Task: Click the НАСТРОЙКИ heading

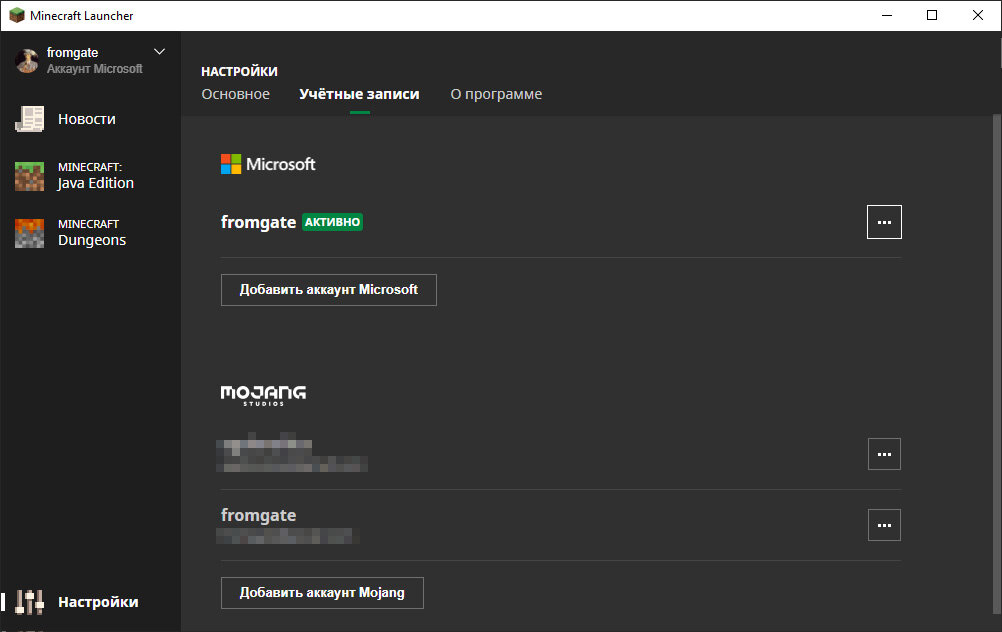Action: pyautogui.click(x=240, y=72)
